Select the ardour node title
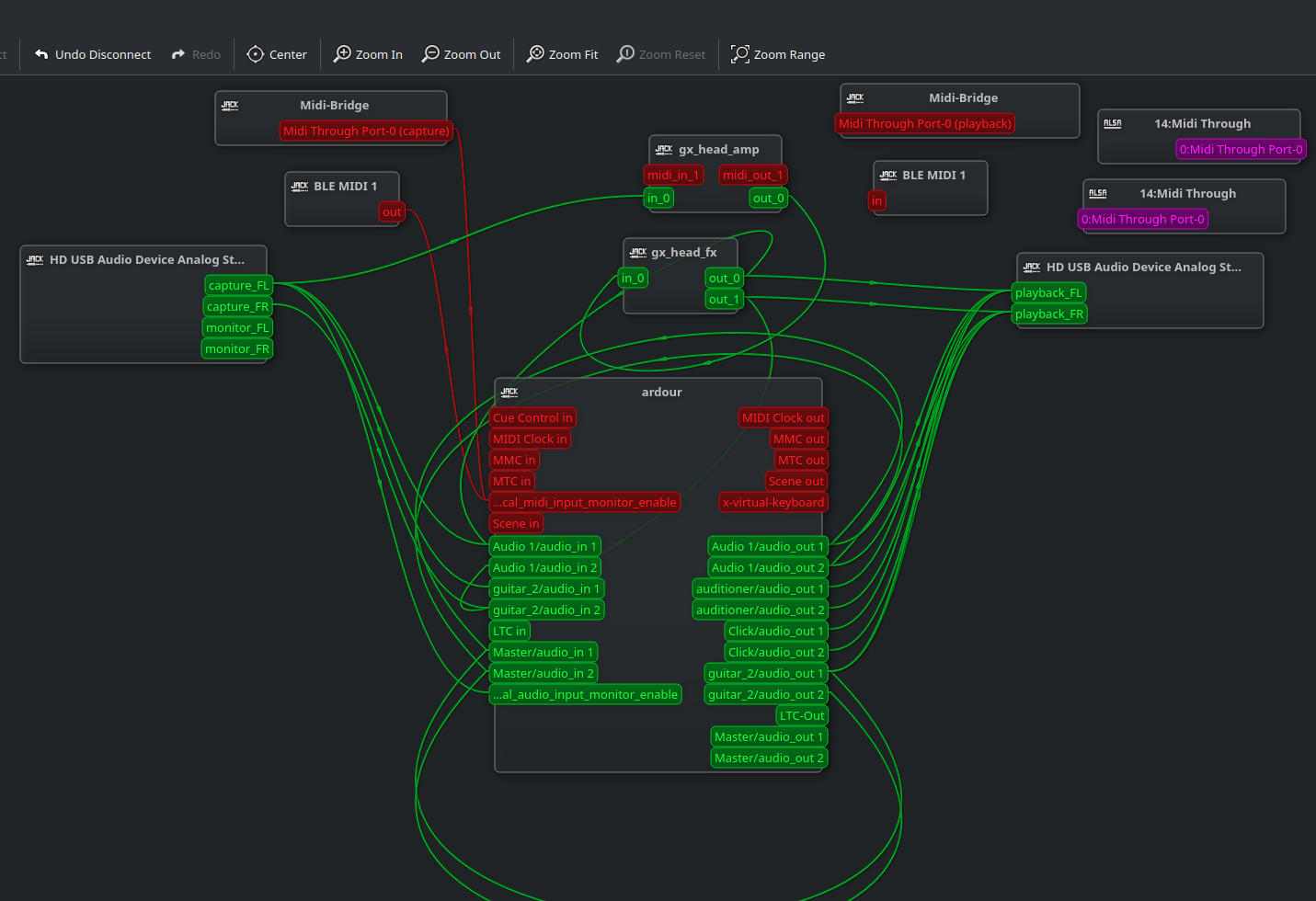The image size is (1316, 901). point(662,392)
